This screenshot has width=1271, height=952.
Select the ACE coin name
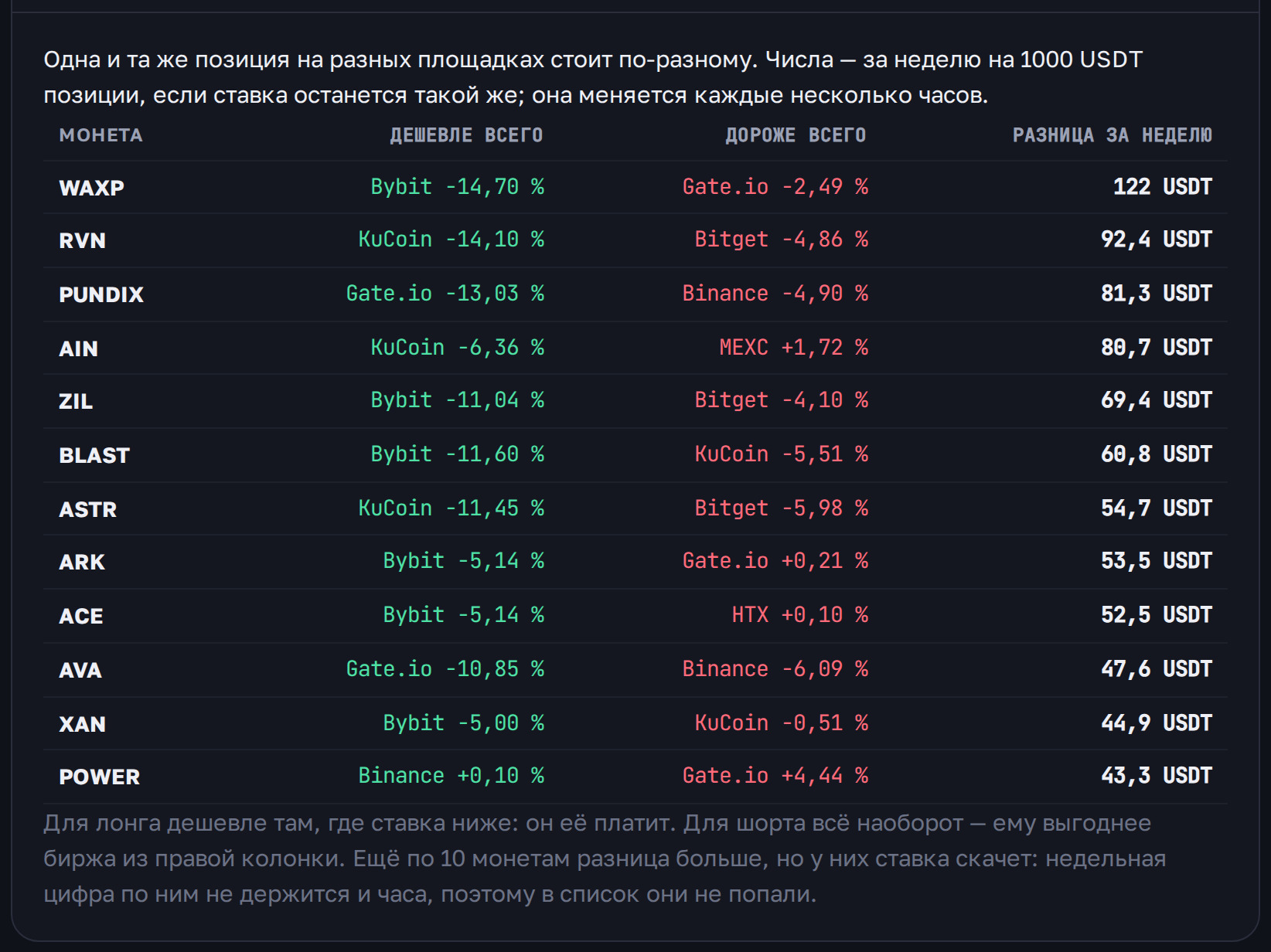81,616
